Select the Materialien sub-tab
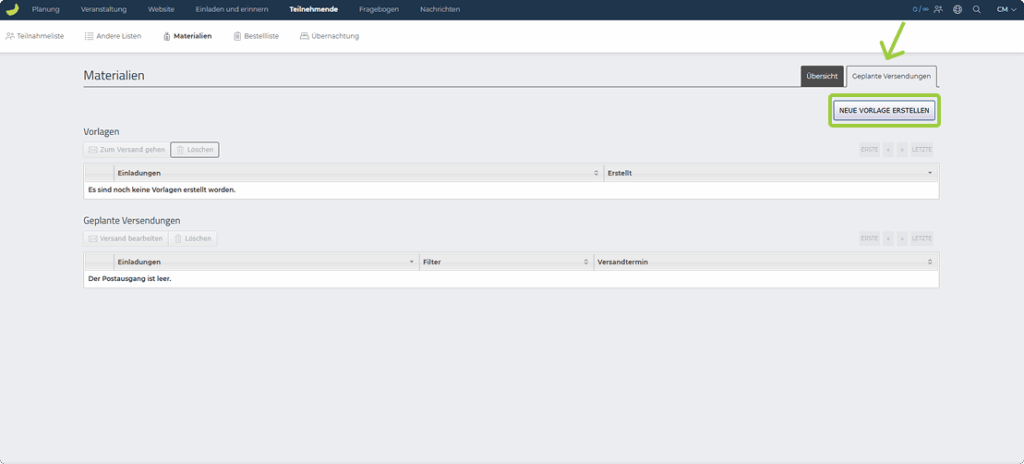 [187, 37]
